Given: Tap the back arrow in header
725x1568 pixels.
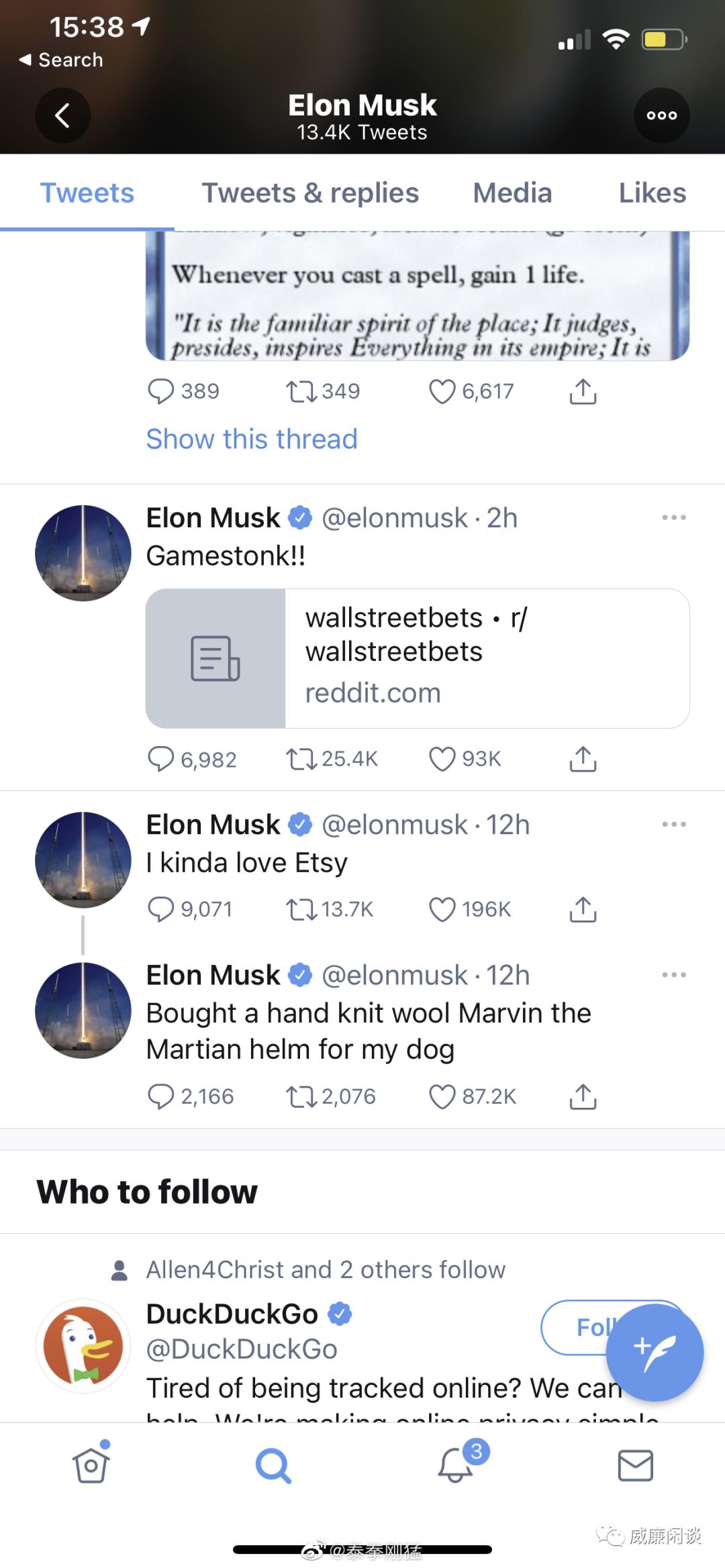Looking at the screenshot, I should click(62, 115).
